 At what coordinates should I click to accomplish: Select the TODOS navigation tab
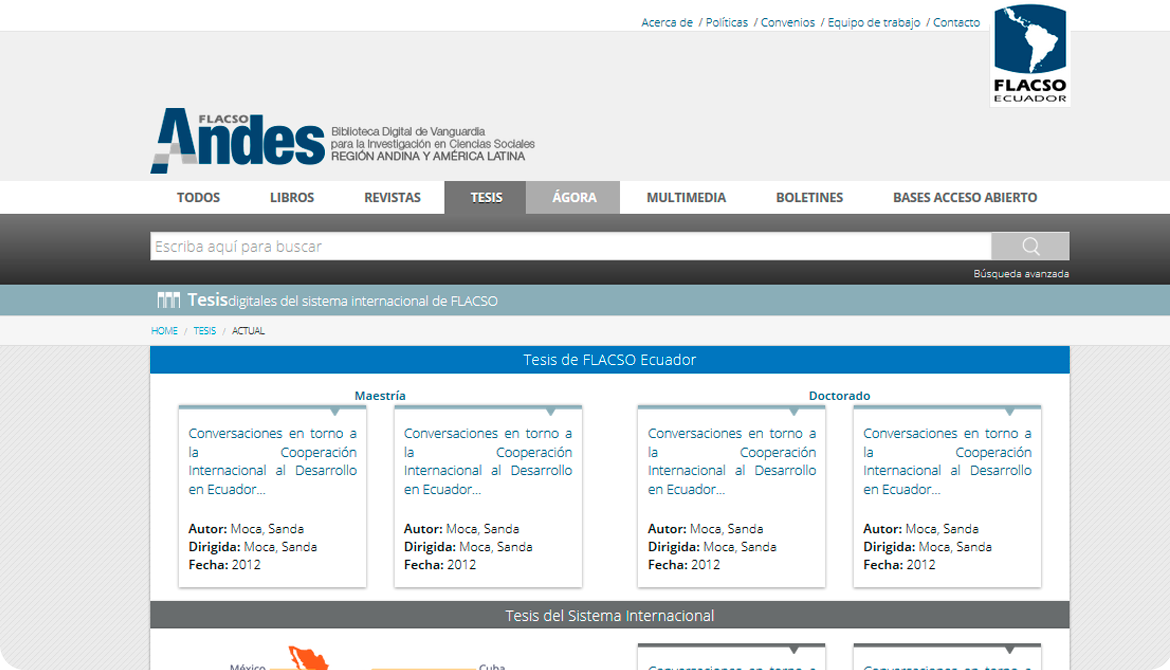tap(198, 198)
